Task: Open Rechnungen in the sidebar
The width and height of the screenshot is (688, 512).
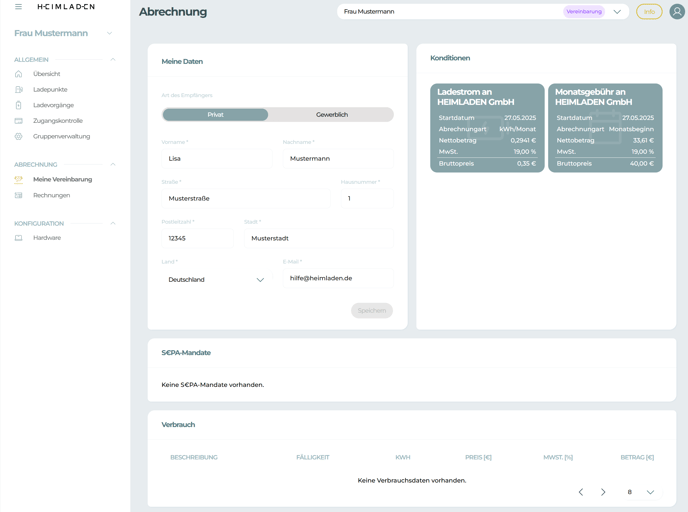Action: pyautogui.click(x=52, y=195)
